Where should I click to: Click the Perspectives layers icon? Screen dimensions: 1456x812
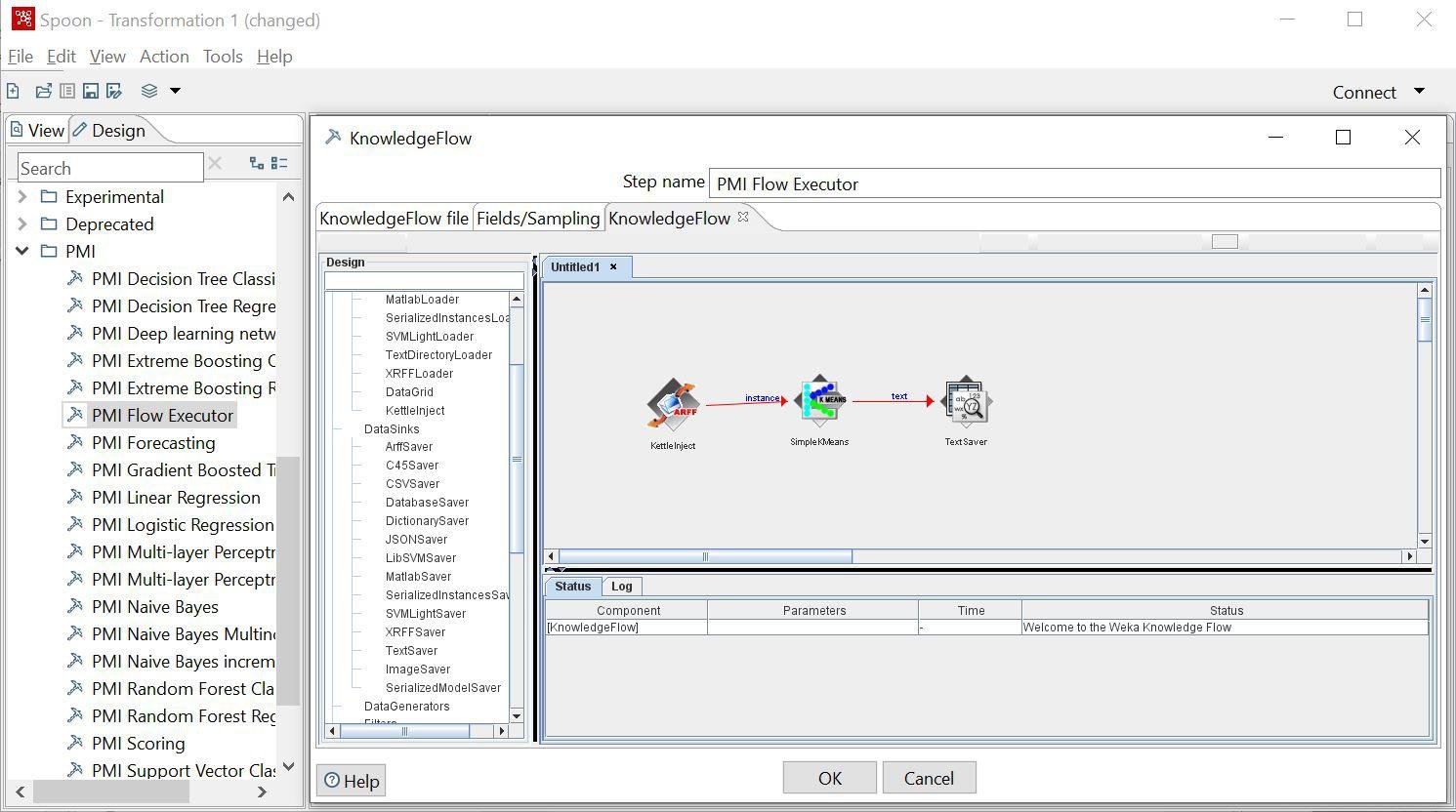[149, 91]
